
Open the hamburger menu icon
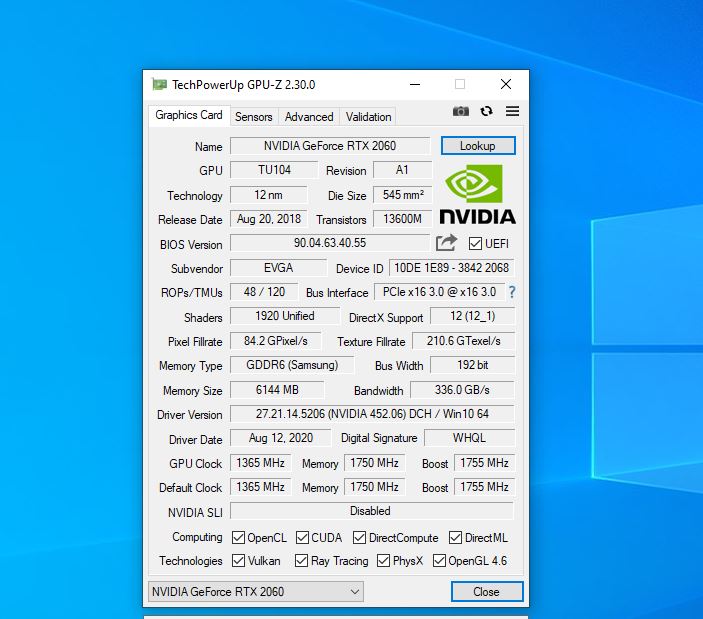click(x=512, y=112)
